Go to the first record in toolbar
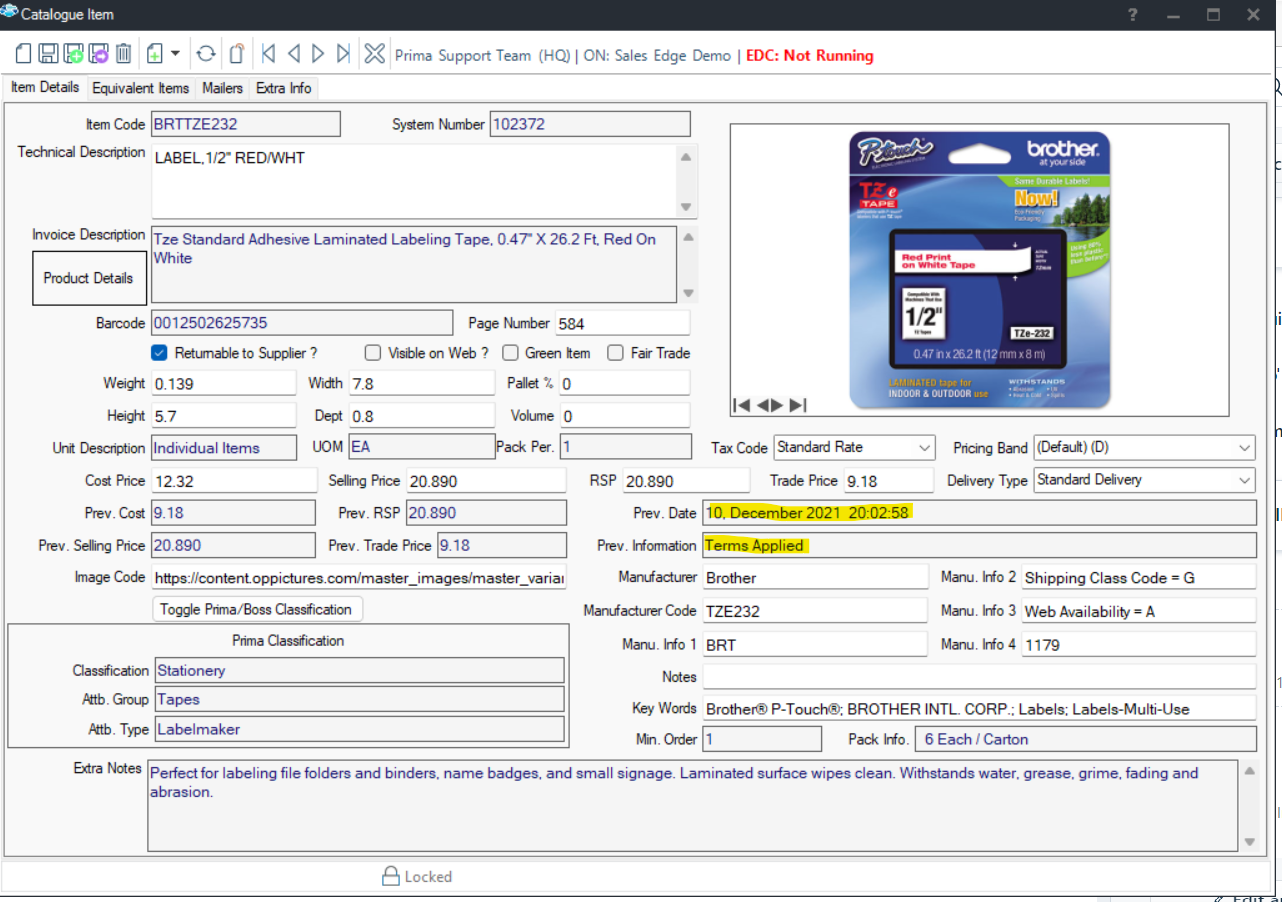This screenshot has height=902, width=1282. click(x=269, y=54)
